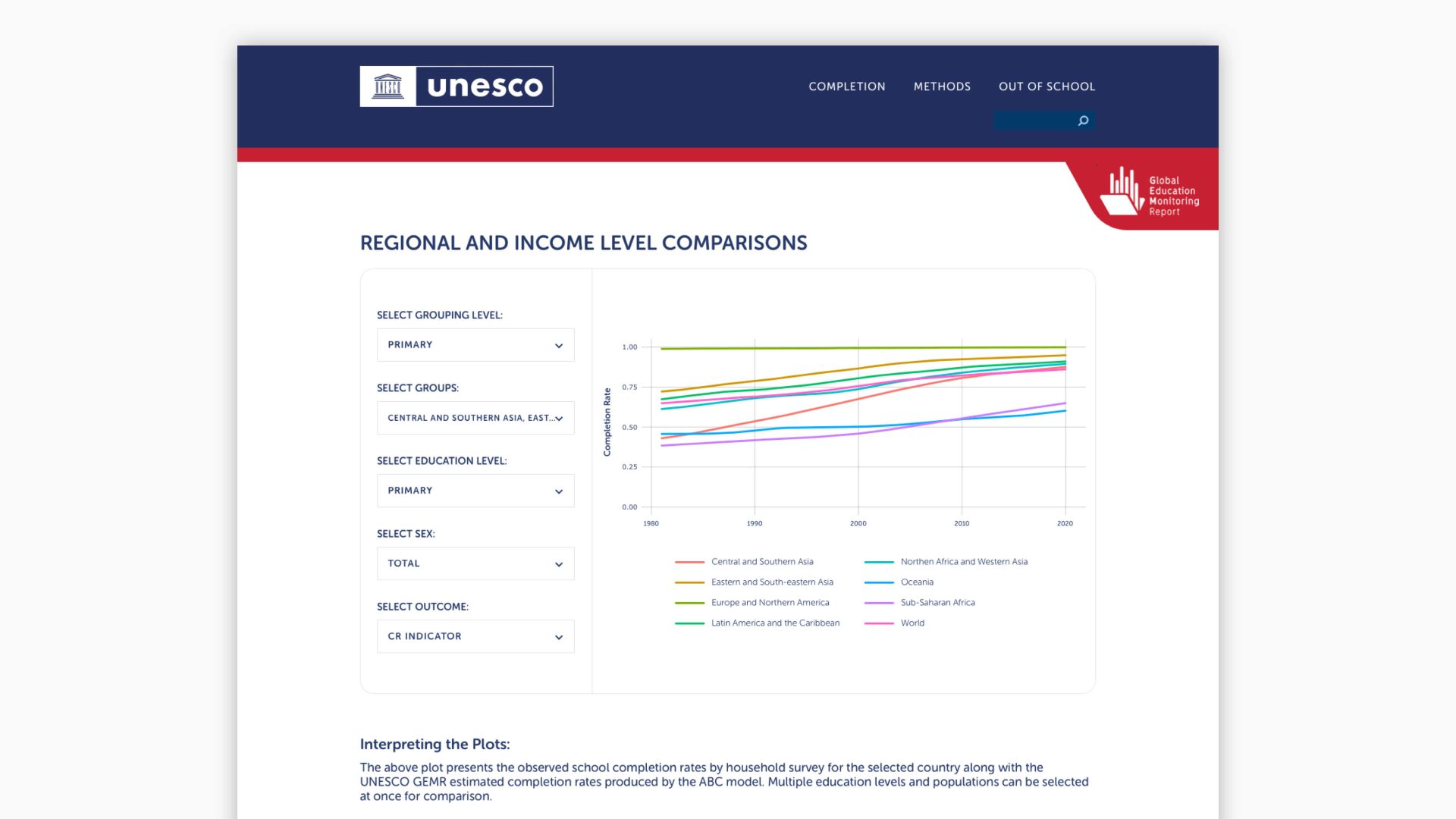Image resolution: width=1456 pixels, height=819 pixels.
Task: Toggle the World legend series
Action: 912,623
